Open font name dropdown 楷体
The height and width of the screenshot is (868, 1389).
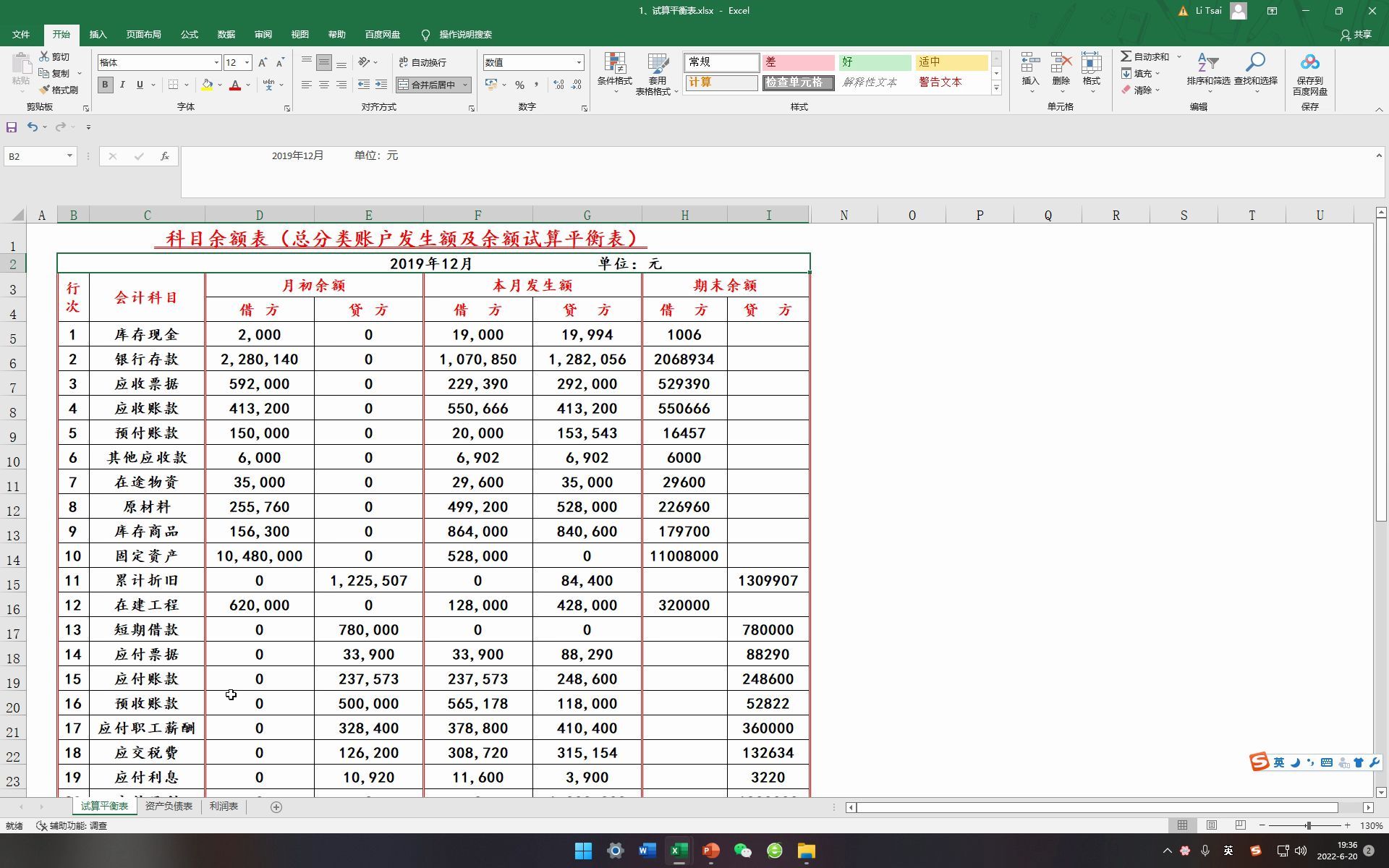pos(216,63)
